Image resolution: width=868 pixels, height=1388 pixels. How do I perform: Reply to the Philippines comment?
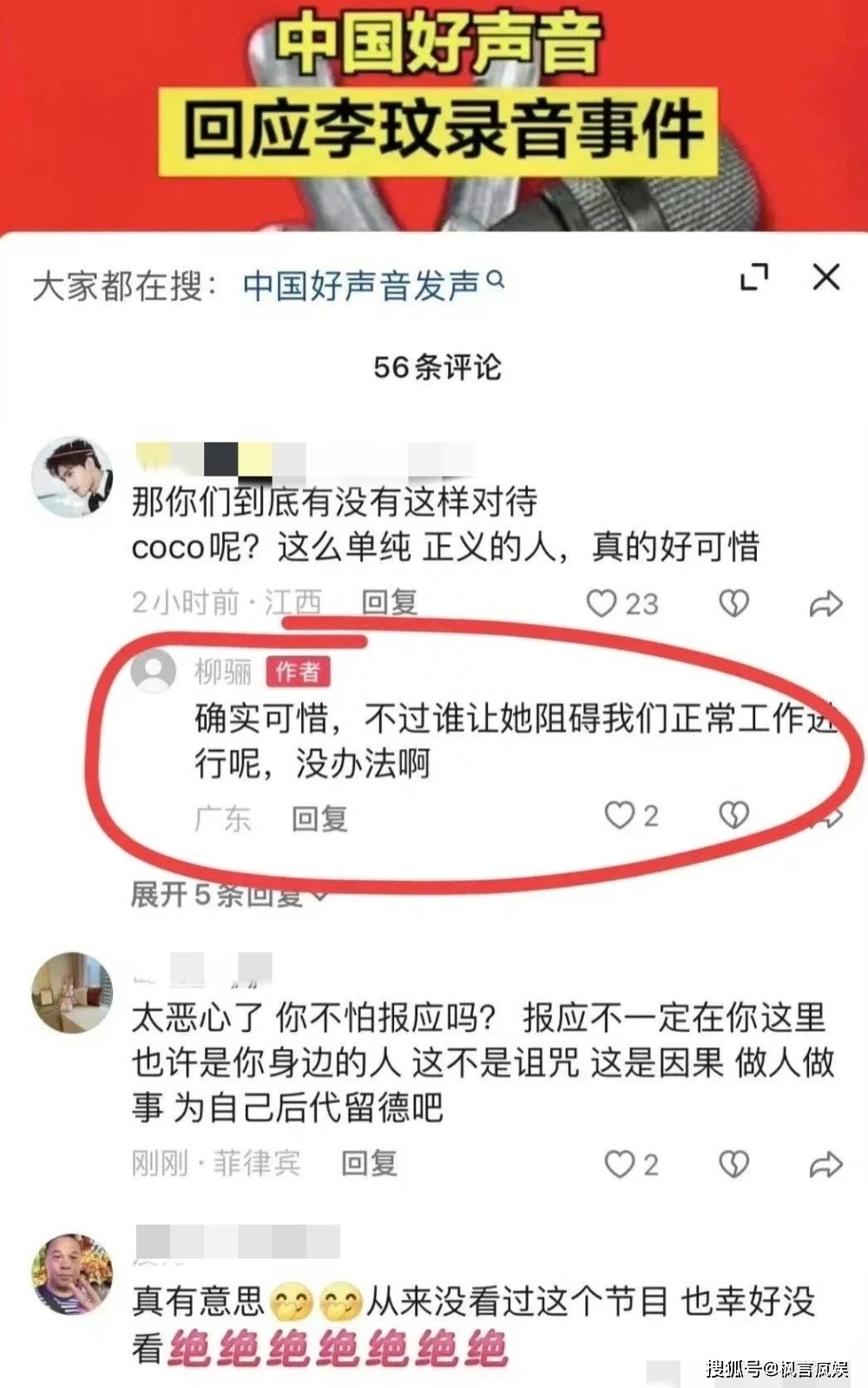tap(369, 1162)
